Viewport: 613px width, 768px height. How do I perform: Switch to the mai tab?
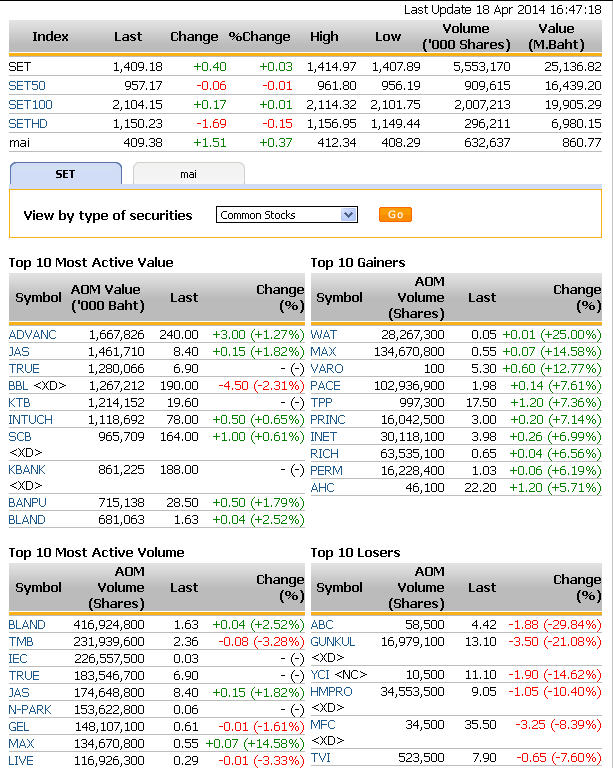tap(188, 174)
